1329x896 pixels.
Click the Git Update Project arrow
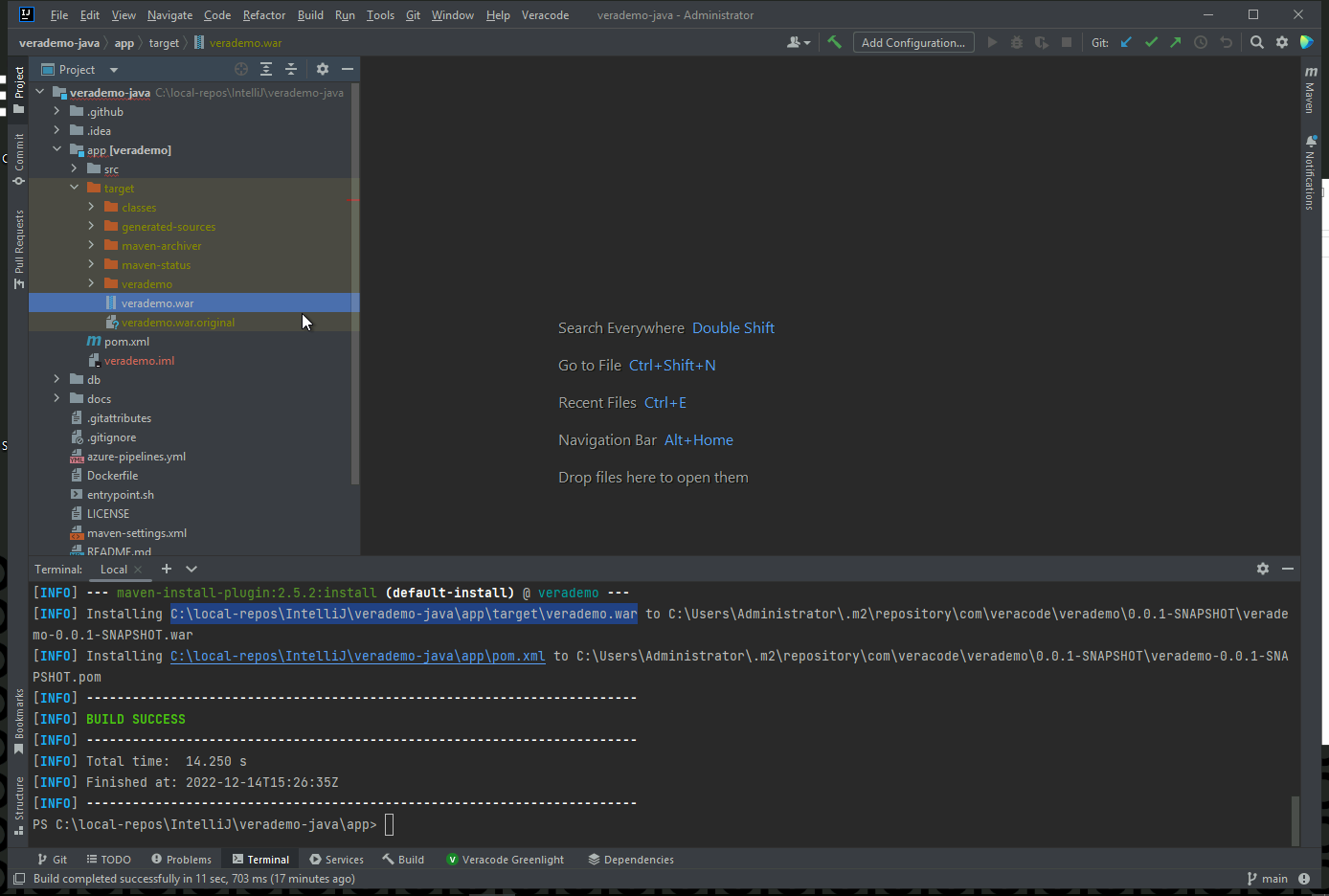click(x=1126, y=42)
